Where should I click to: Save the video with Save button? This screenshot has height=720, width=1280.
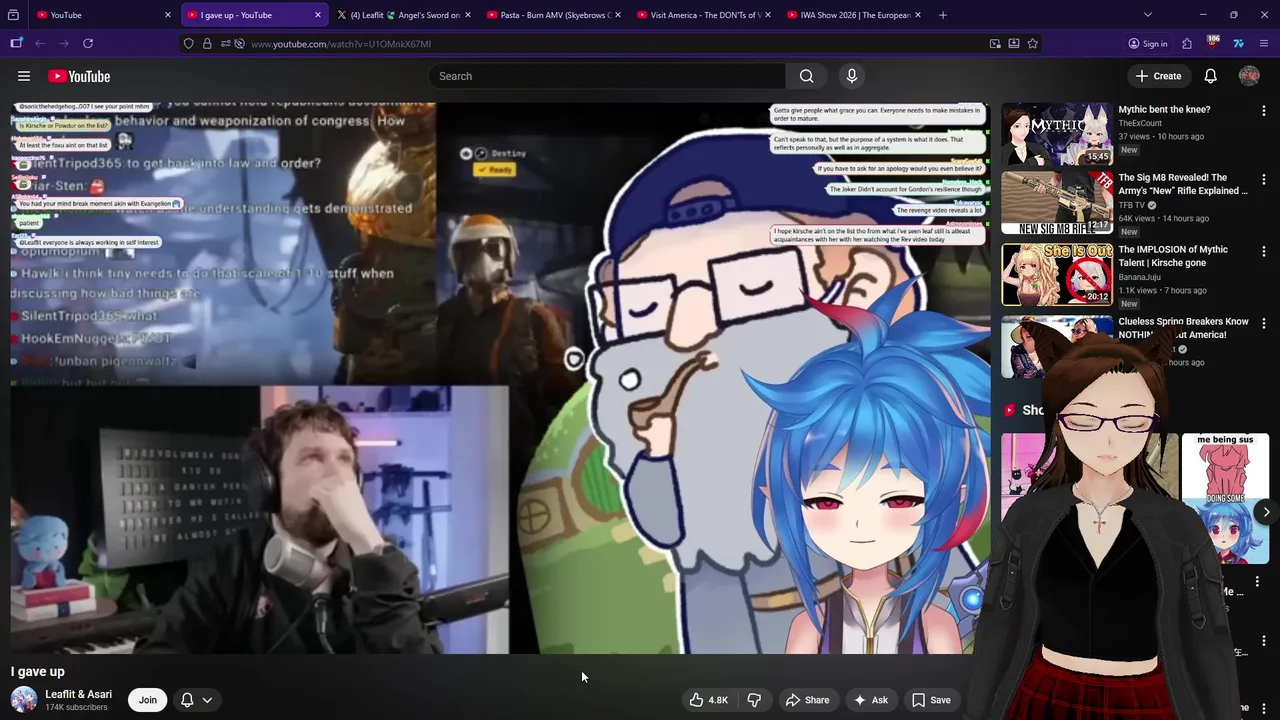click(931, 700)
